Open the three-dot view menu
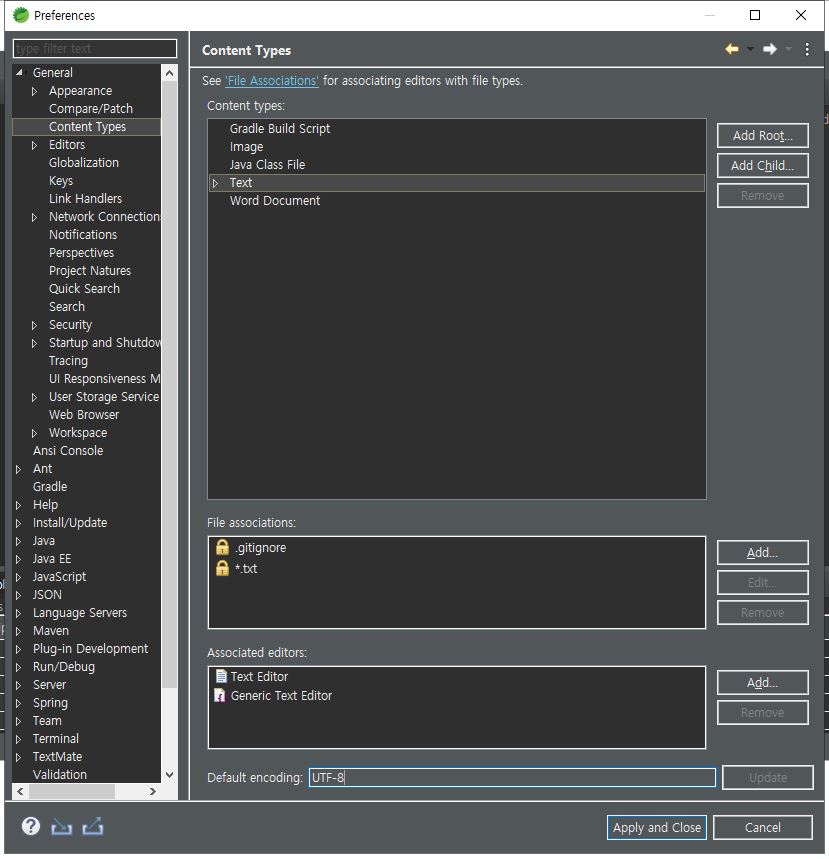Image resolution: width=829 pixels, height=859 pixels. coord(807,49)
